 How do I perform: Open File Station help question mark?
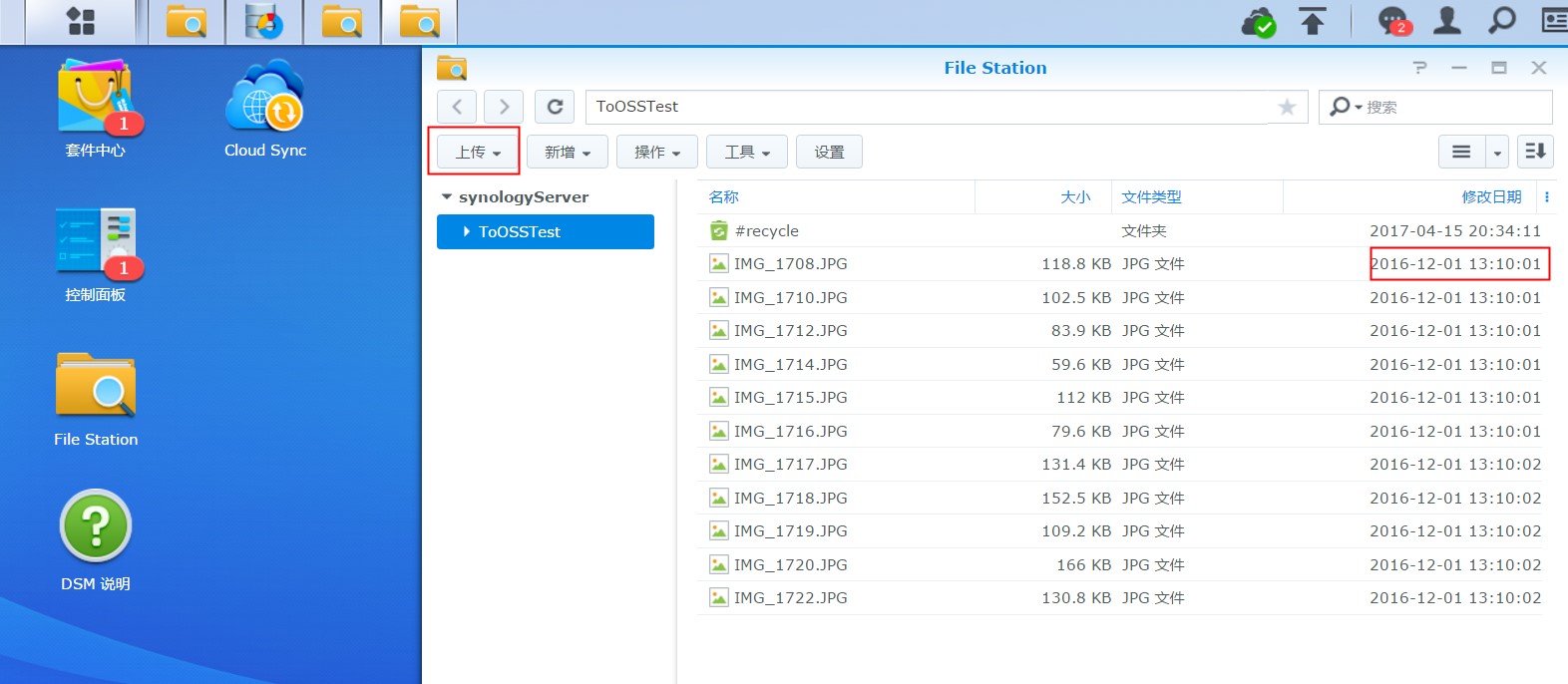click(1419, 68)
